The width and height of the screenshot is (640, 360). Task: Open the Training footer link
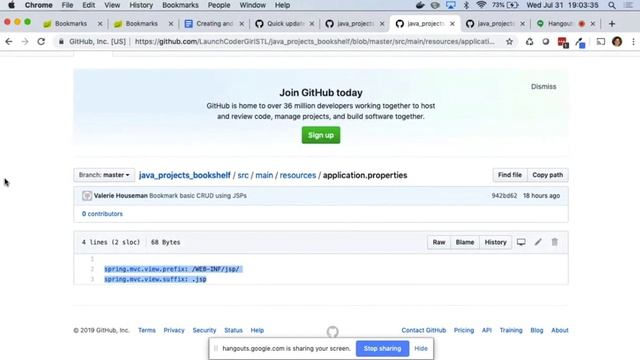click(511, 330)
